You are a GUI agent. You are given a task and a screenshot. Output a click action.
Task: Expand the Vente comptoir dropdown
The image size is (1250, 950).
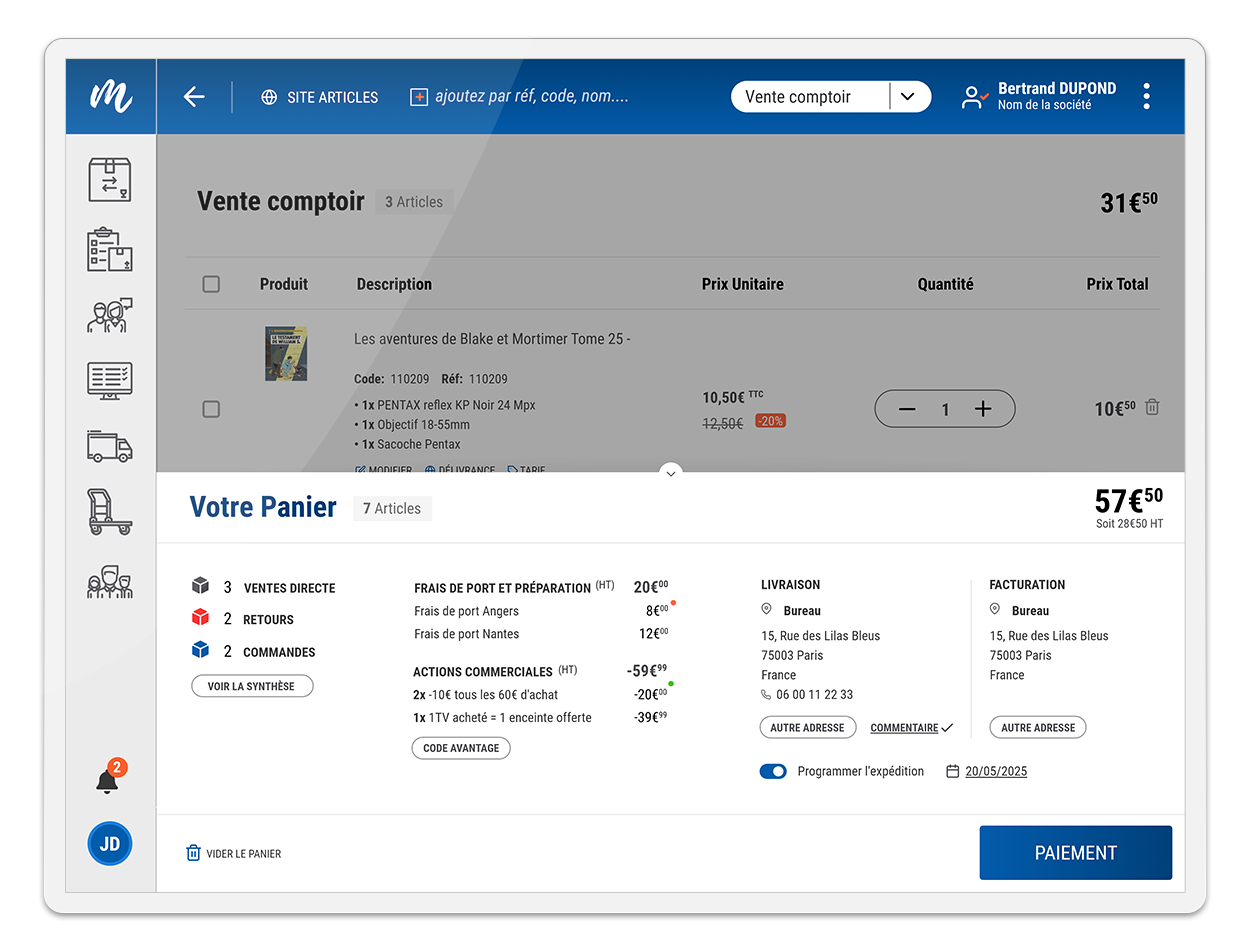[907, 97]
